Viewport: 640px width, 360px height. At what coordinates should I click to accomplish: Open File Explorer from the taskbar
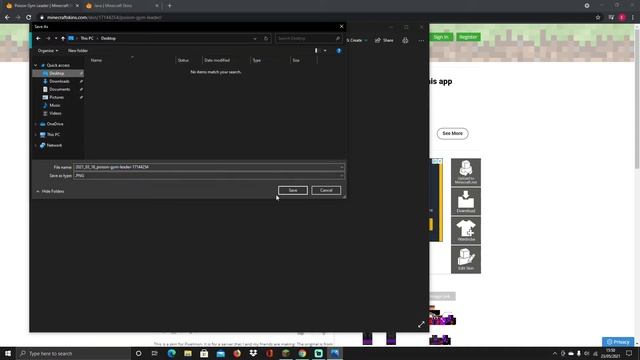pyautogui.click(x=188, y=353)
